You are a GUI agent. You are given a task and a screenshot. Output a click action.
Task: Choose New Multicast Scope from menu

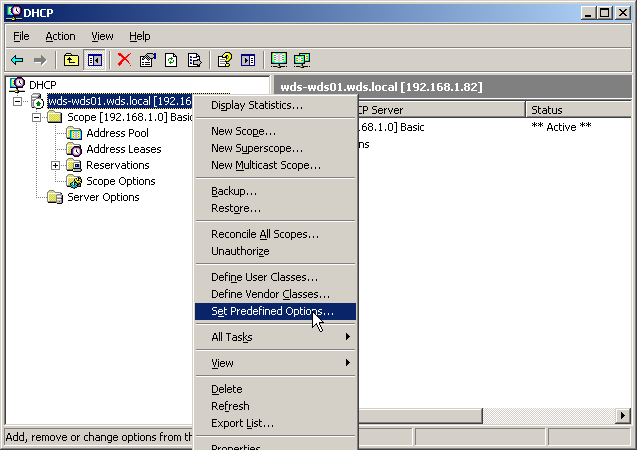click(x=276, y=166)
